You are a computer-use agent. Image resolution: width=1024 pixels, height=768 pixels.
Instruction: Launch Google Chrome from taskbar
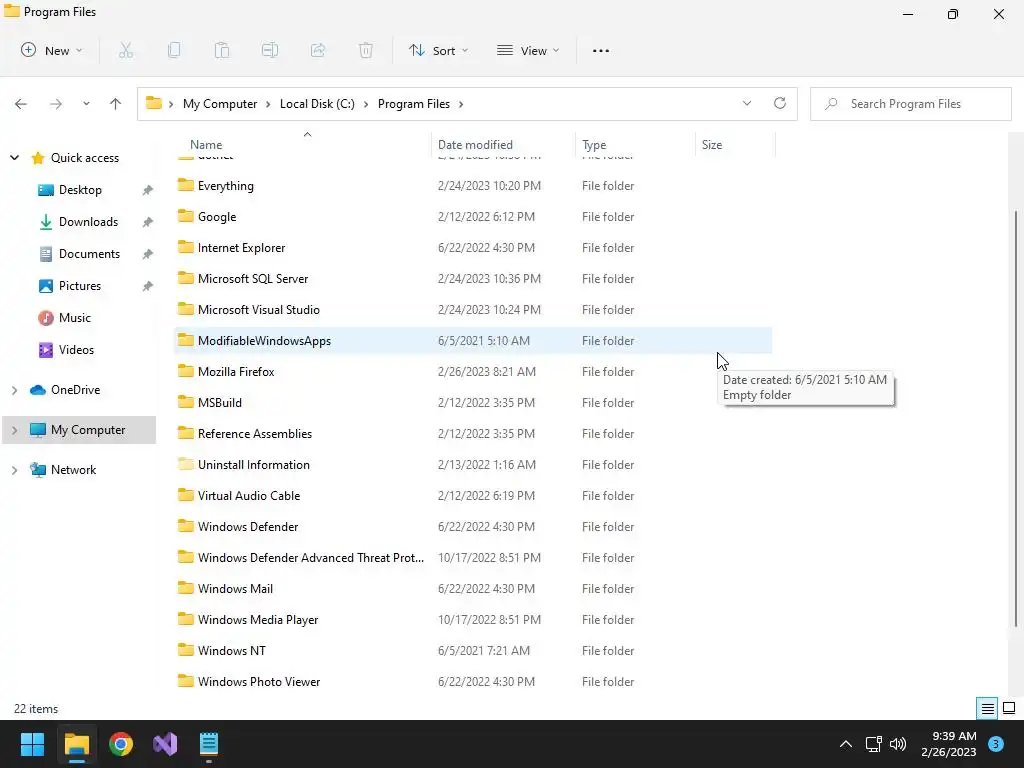(x=121, y=744)
